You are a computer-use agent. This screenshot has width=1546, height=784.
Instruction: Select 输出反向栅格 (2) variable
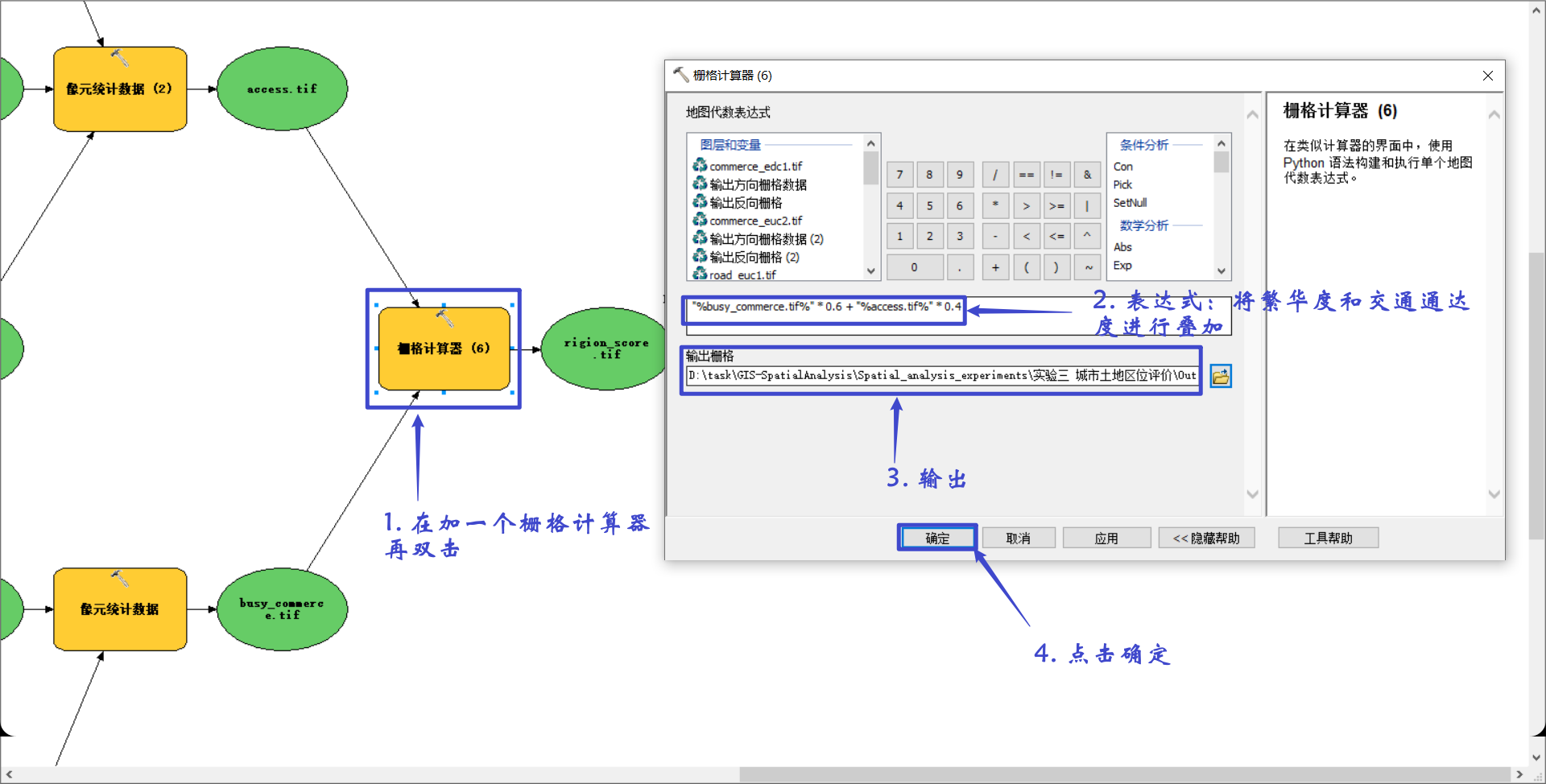754,257
